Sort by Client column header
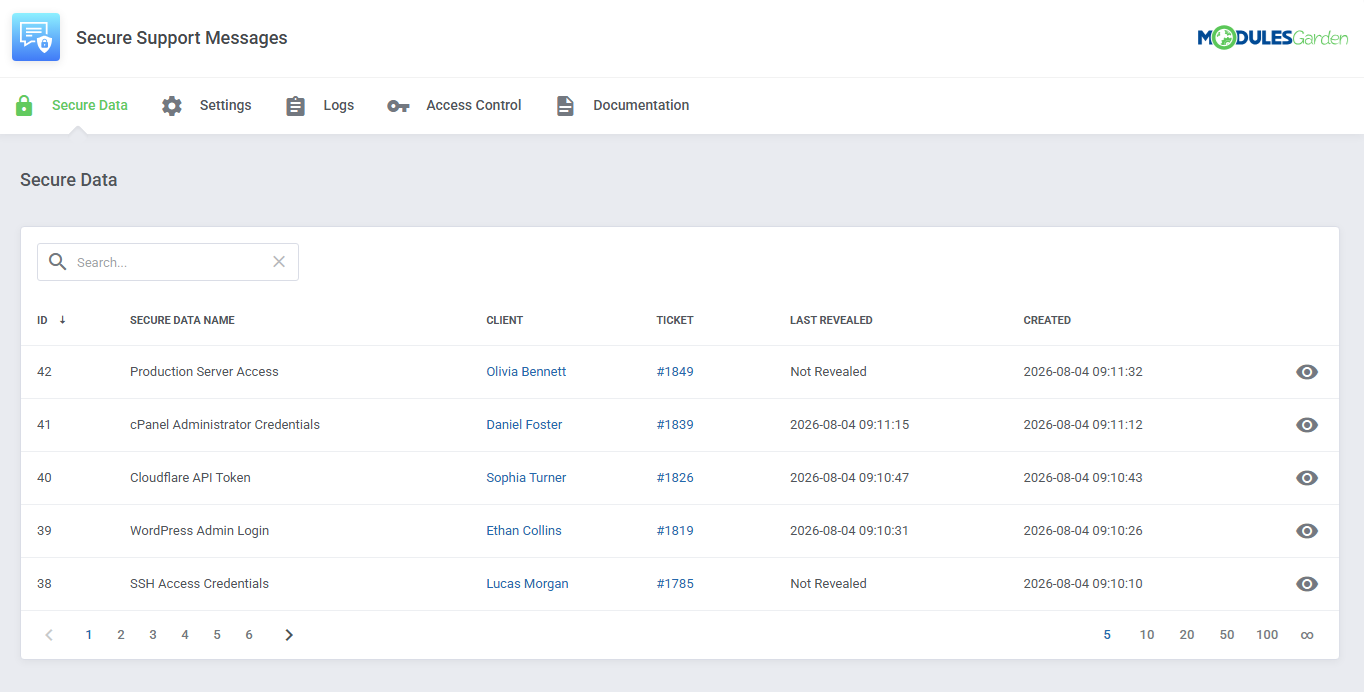Image resolution: width=1364 pixels, height=692 pixels. 505,320
